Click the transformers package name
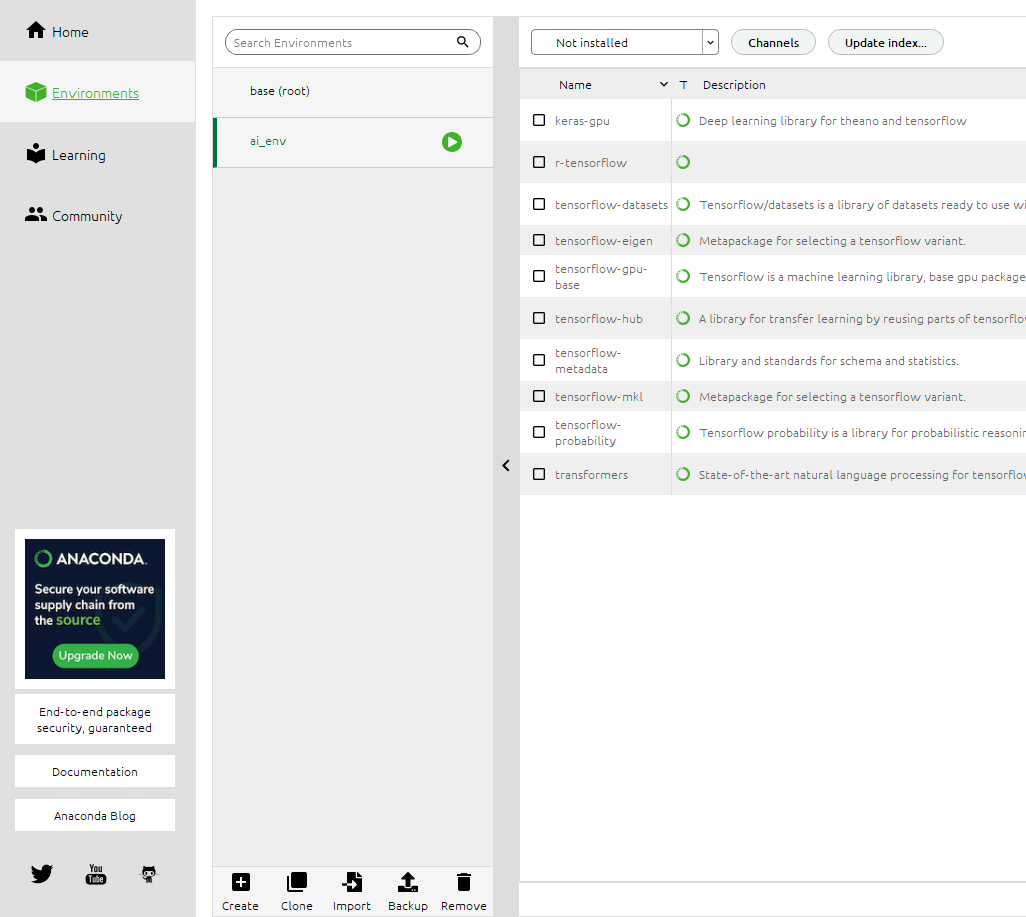1026x917 pixels. 591,475
